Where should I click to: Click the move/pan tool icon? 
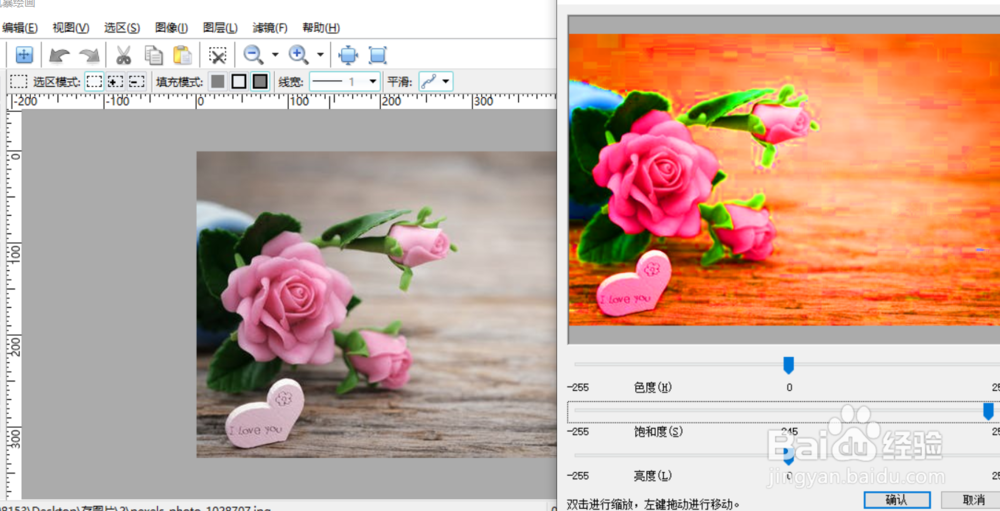[x=24, y=55]
